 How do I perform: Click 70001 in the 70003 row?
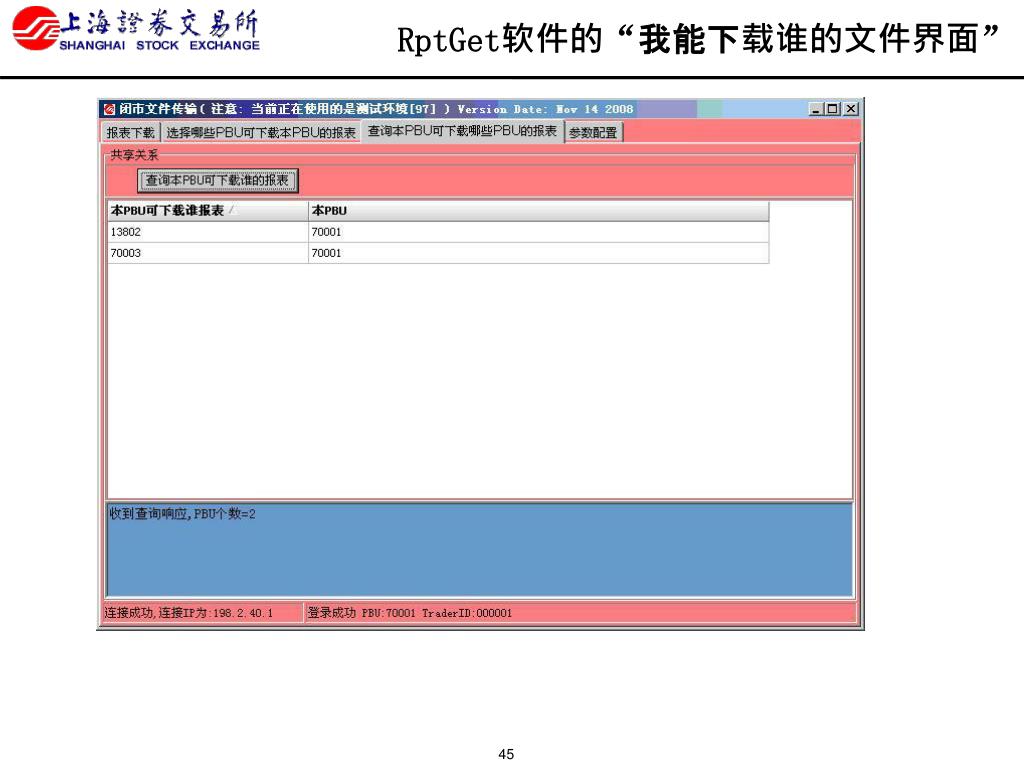pos(538,253)
